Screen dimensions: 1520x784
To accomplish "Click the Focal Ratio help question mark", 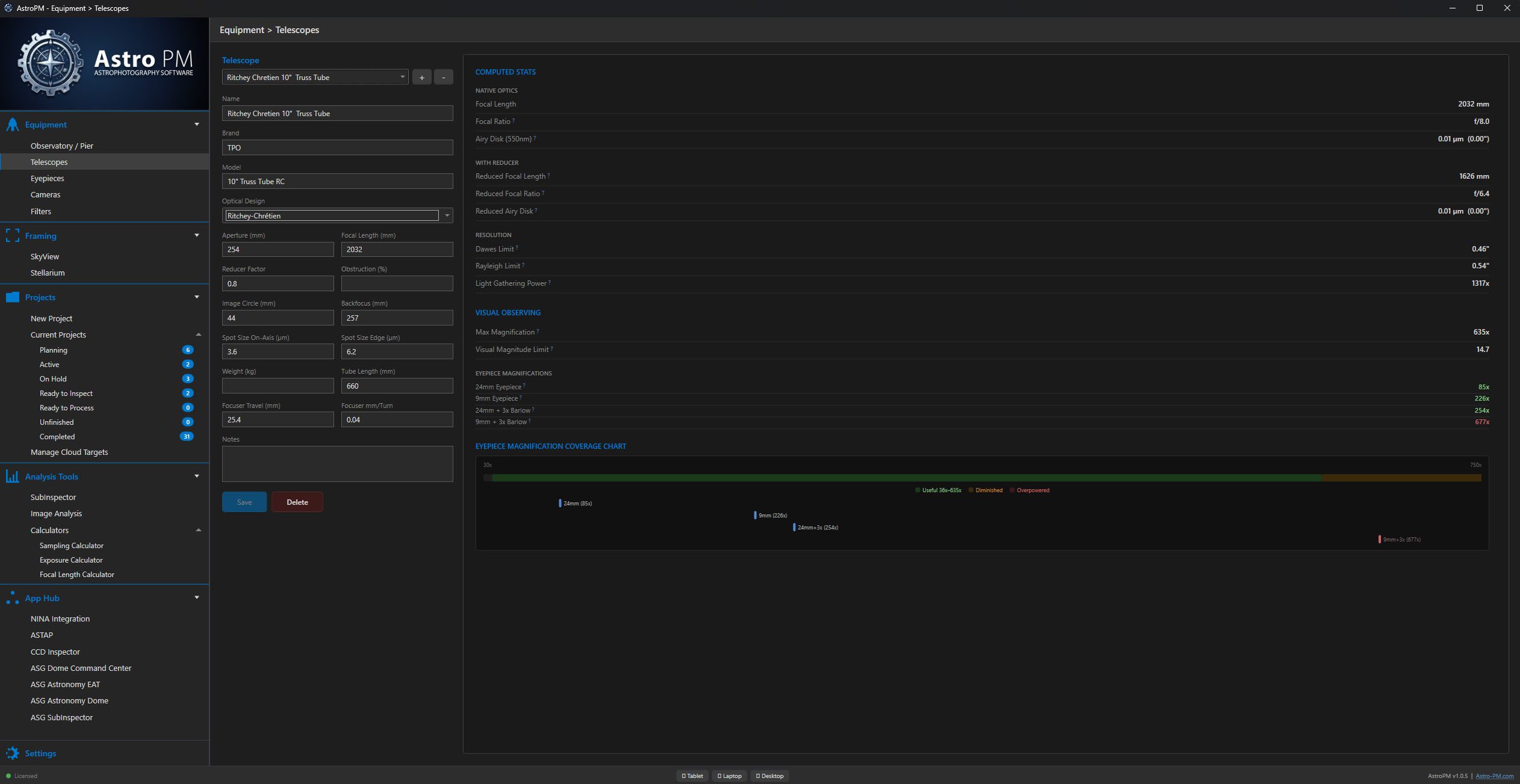I will click(513, 120).
